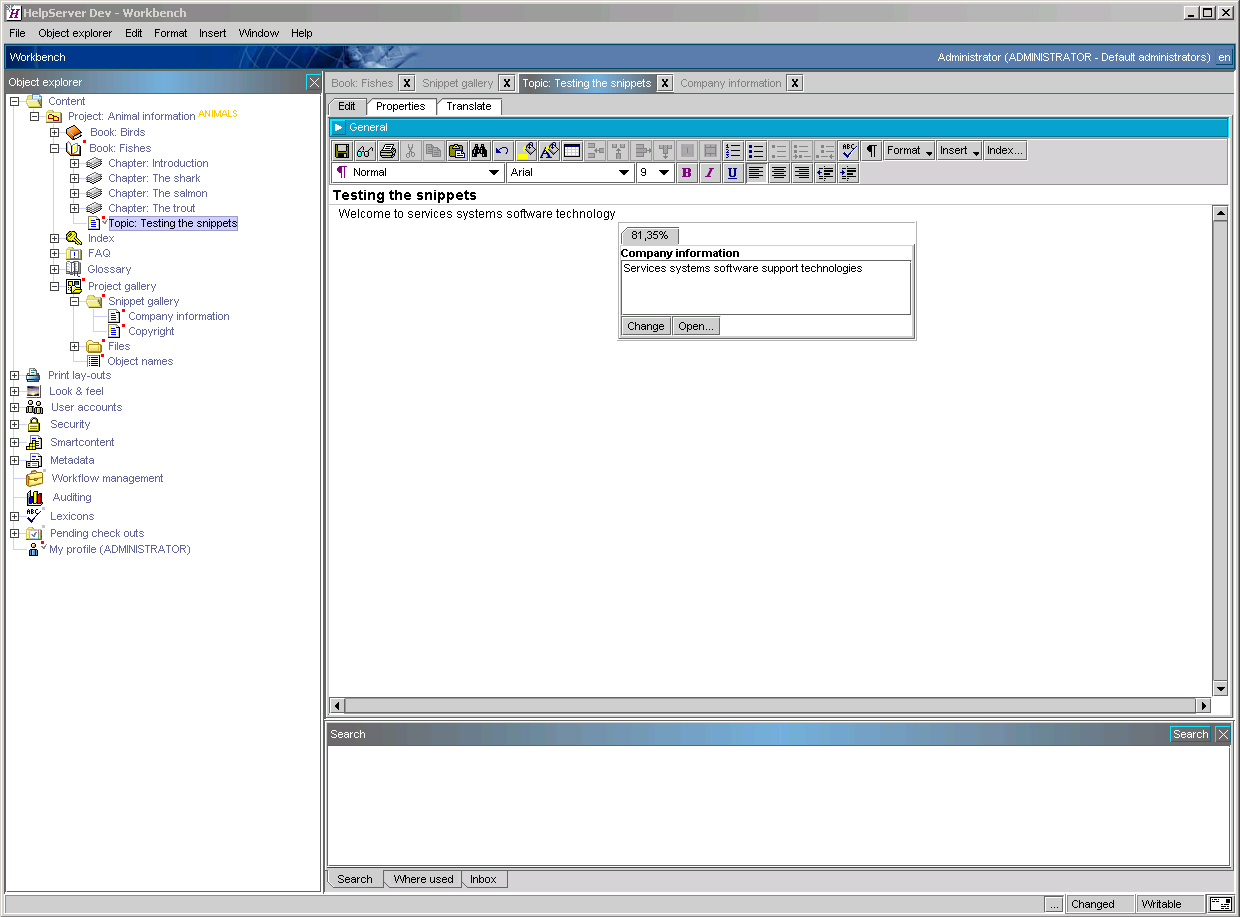This screenshot has width=1240, height=917.
Task: Run the ABC spell check icon
Action: [x=849, y=151]
